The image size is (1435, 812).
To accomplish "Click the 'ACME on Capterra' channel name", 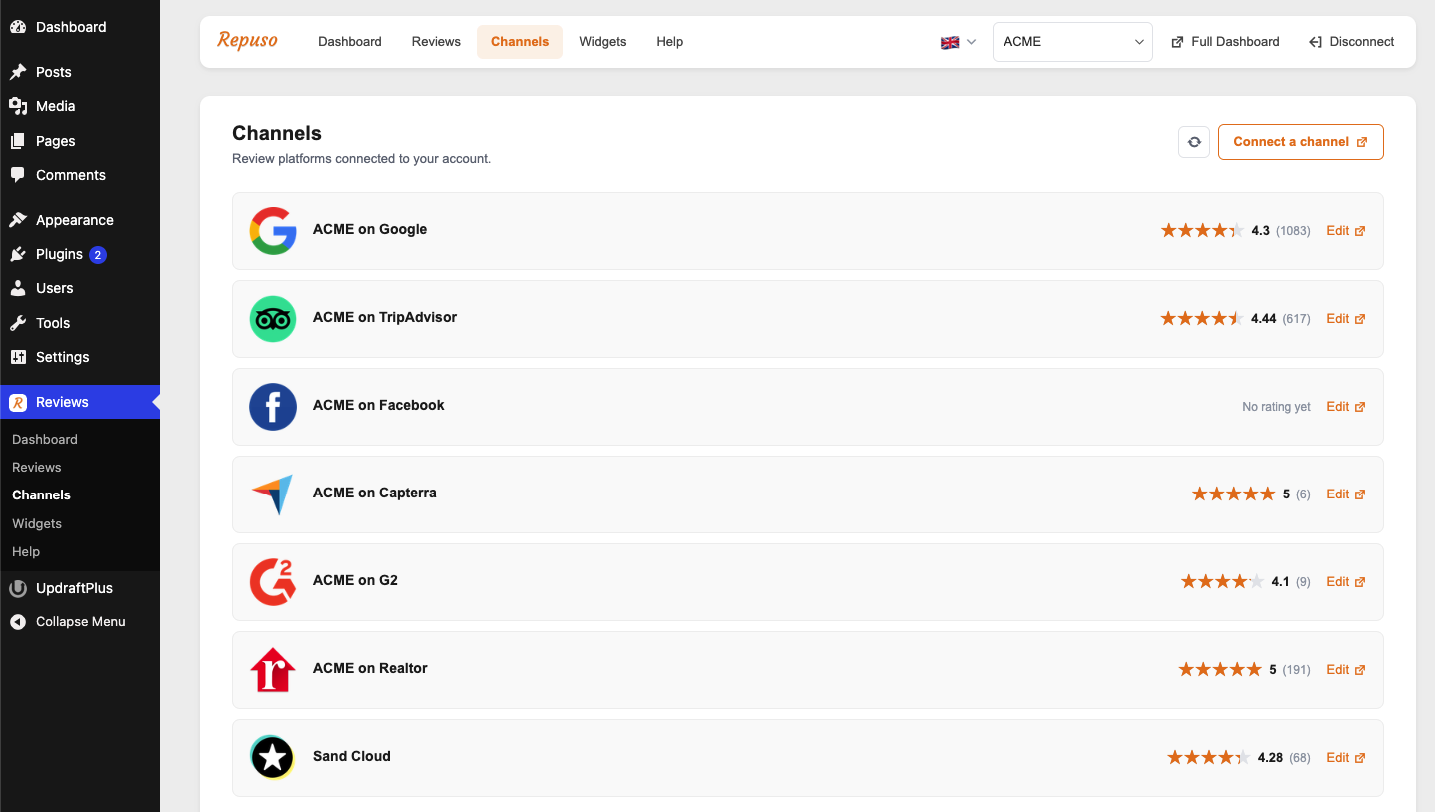I will pyautogui.click(x=375, y=492).
